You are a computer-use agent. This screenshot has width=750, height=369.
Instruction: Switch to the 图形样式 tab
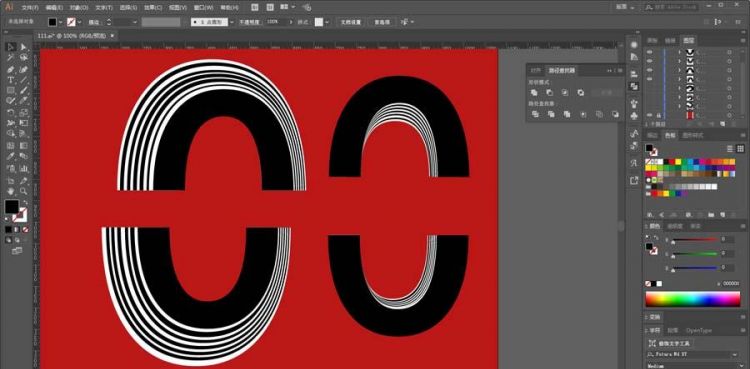pos(692,135)
